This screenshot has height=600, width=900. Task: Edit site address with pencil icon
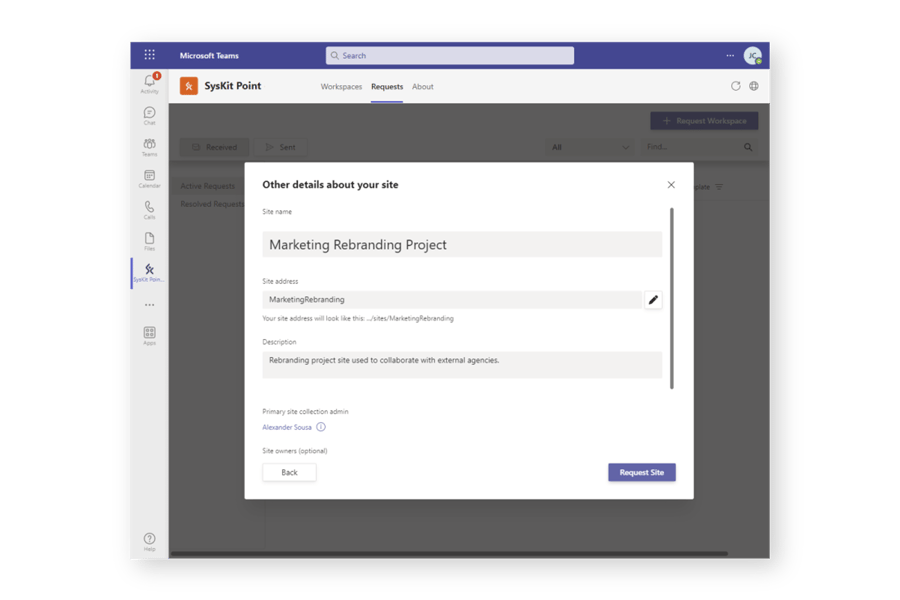[653, 300]
